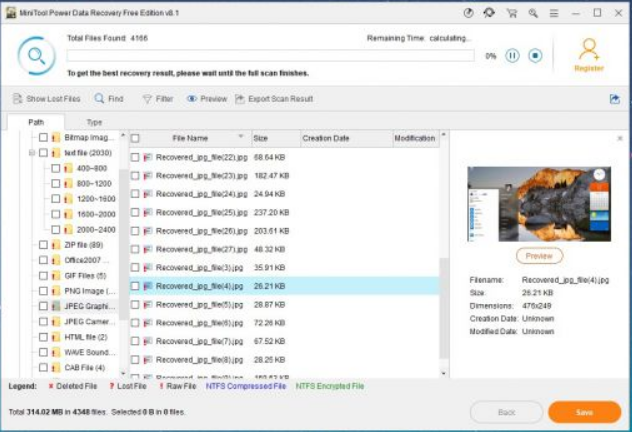Check the 800~1200 folder checkbox

[x=56, y=183]
